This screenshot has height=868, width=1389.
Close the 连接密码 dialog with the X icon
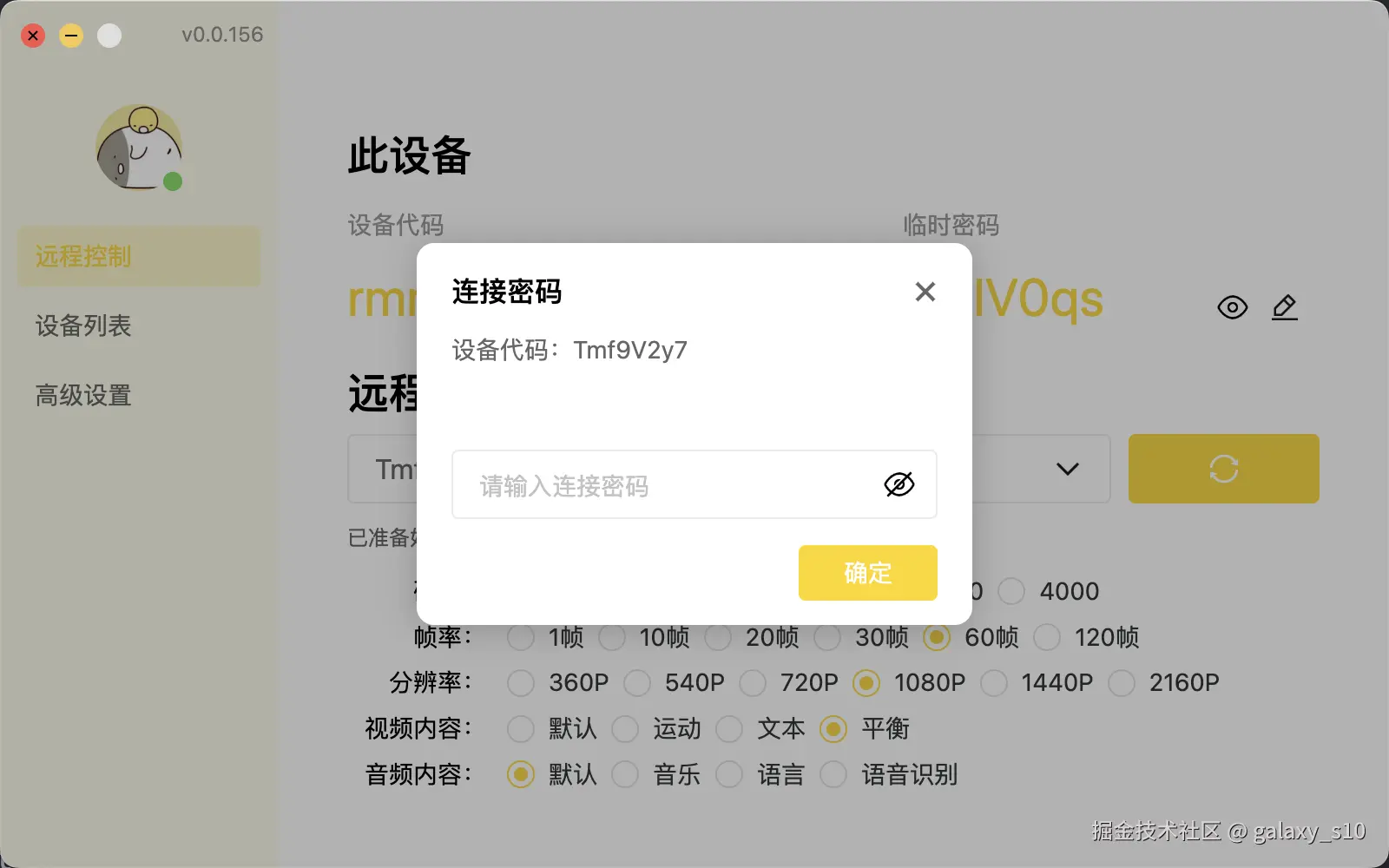(x=925, y=292)
